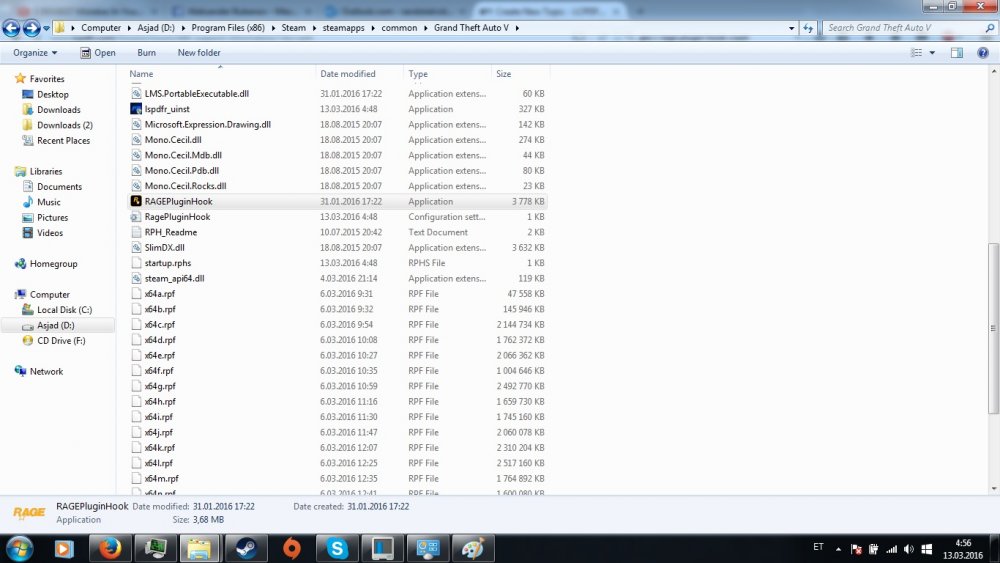Refresh the folder with the refresh icon
The height and width of the screenshot is (563, 1000).
click(808, 28)
